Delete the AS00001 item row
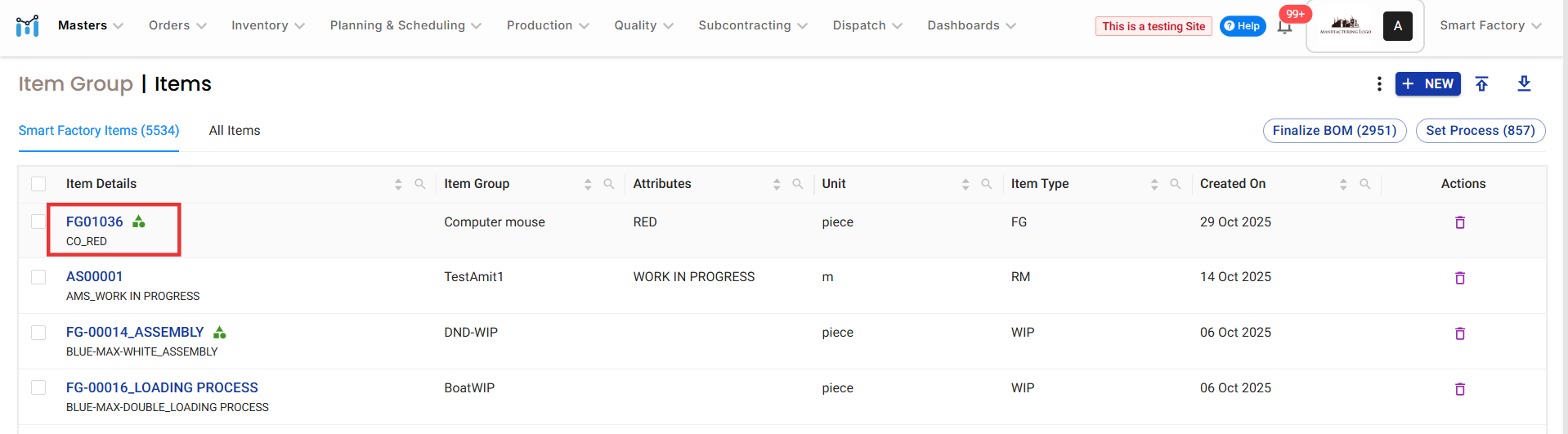The height and width of the screenshot is (434, 1568). pyautogui.click(x=1460, y=278)
